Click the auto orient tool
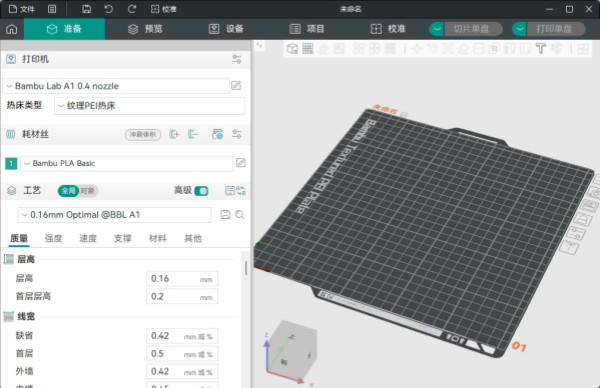The width and height of the screenshot is (600, 388). (324, 49)
